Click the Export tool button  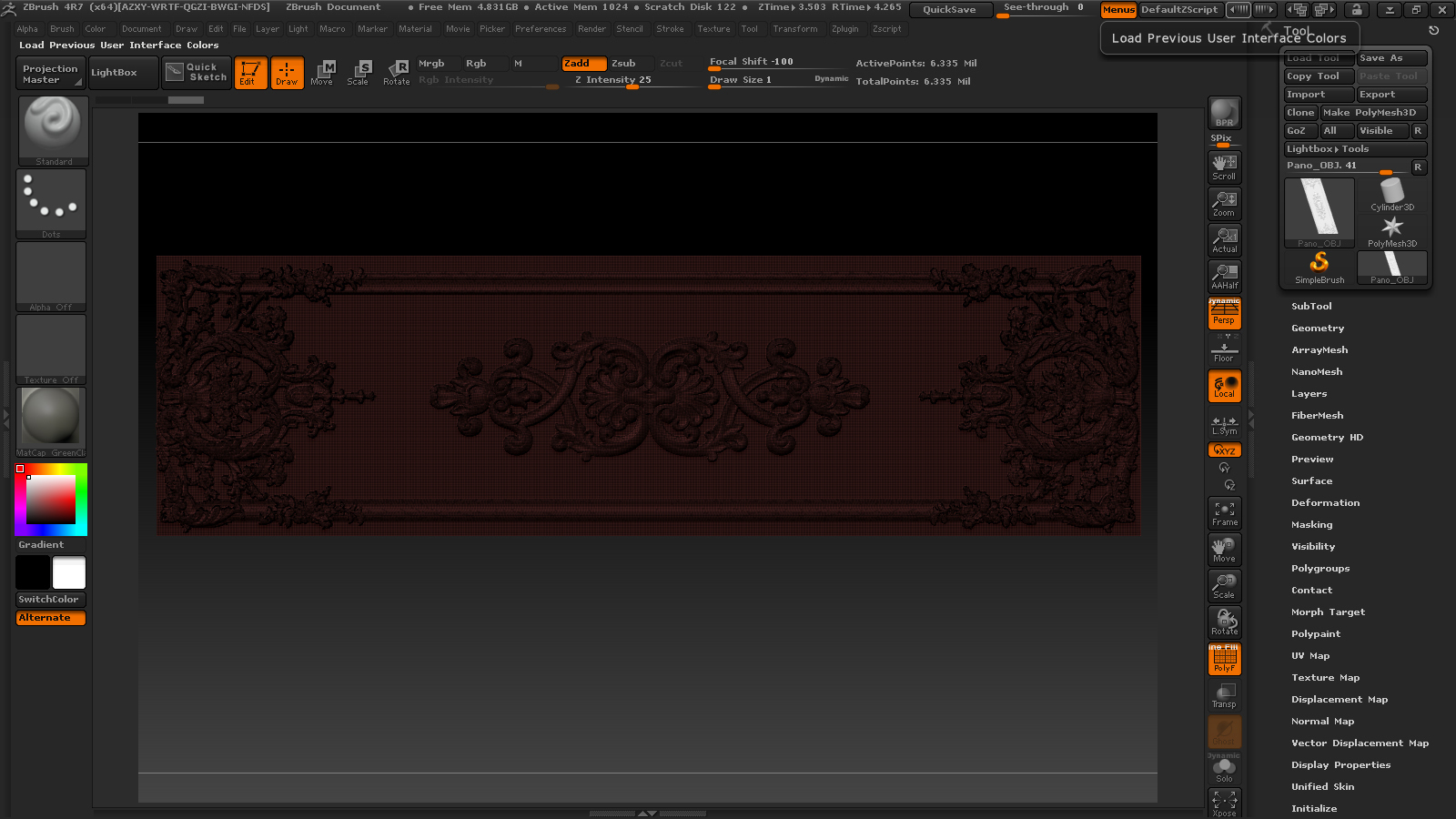tap(1391, 95)
